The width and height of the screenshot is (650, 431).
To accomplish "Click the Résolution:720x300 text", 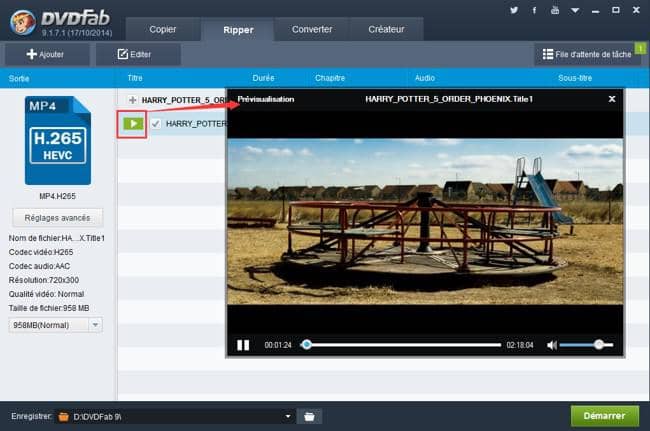I will point(44,280).
